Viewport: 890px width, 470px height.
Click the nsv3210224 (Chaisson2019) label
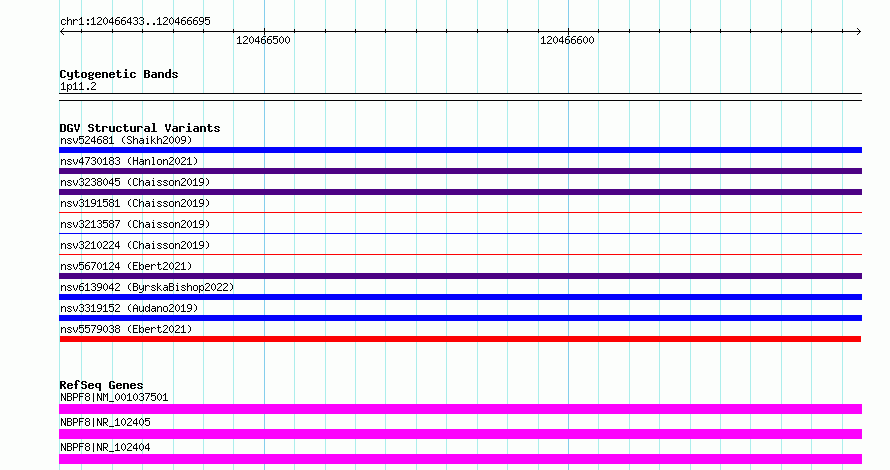pos(135,245)
